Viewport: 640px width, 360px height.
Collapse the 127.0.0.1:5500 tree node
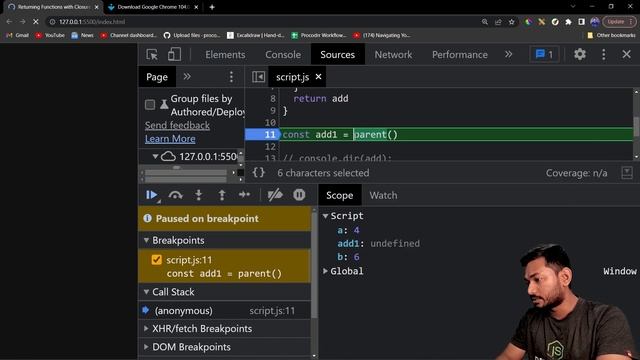(x=155, y=156)
